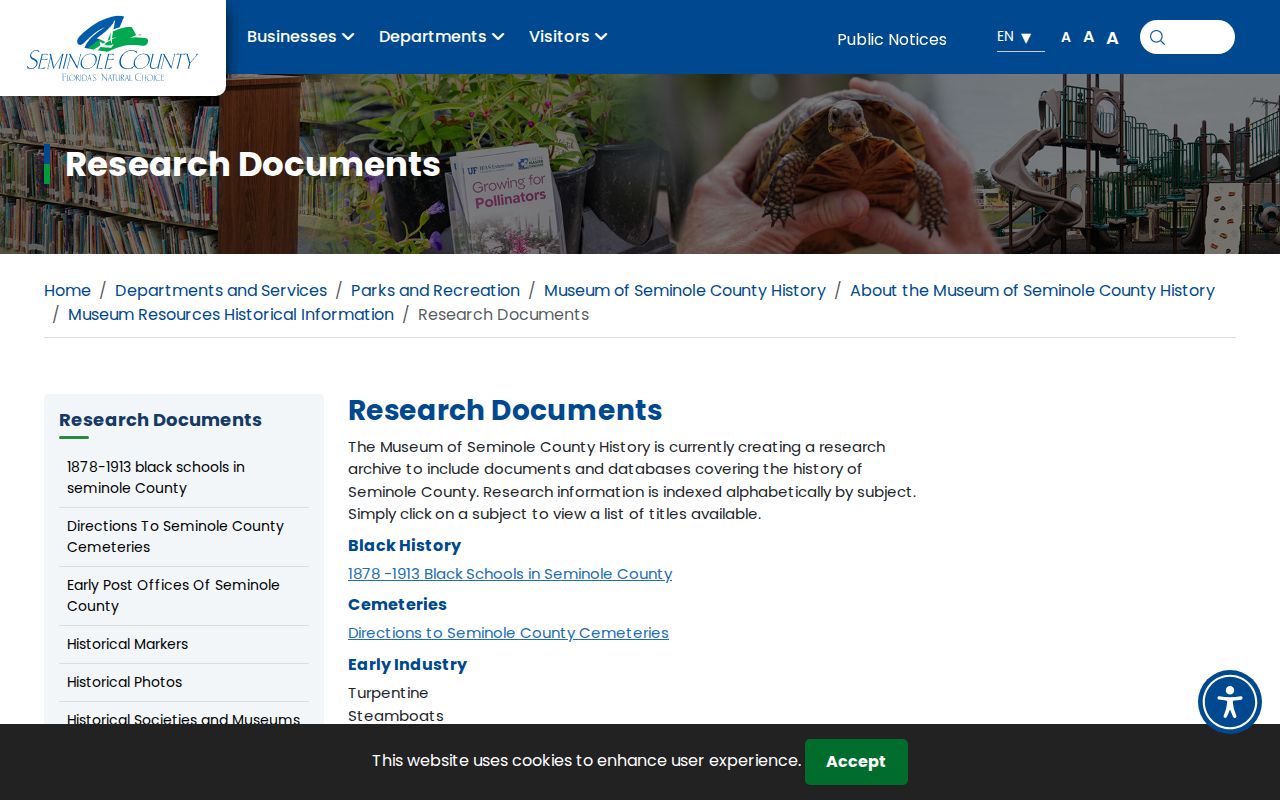Select Directions To Seminole County Cemeteries sidebar item
This screenshot has height=800, width=1280.
pos(184,537)
